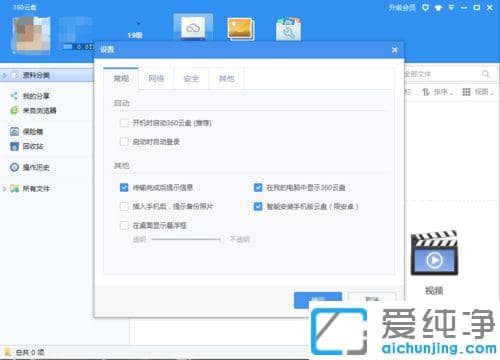Open the cloud drive home icon
500x360 pixels.
tap(193, 28)
